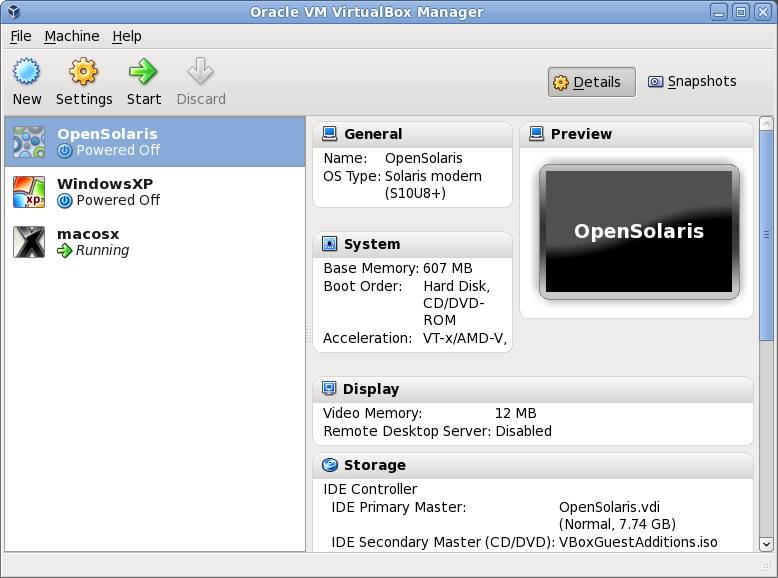Image resolution: width=778 pixels, height=578 pixels.
Task: Open the Storage section header link
Action: click(375, 465)
